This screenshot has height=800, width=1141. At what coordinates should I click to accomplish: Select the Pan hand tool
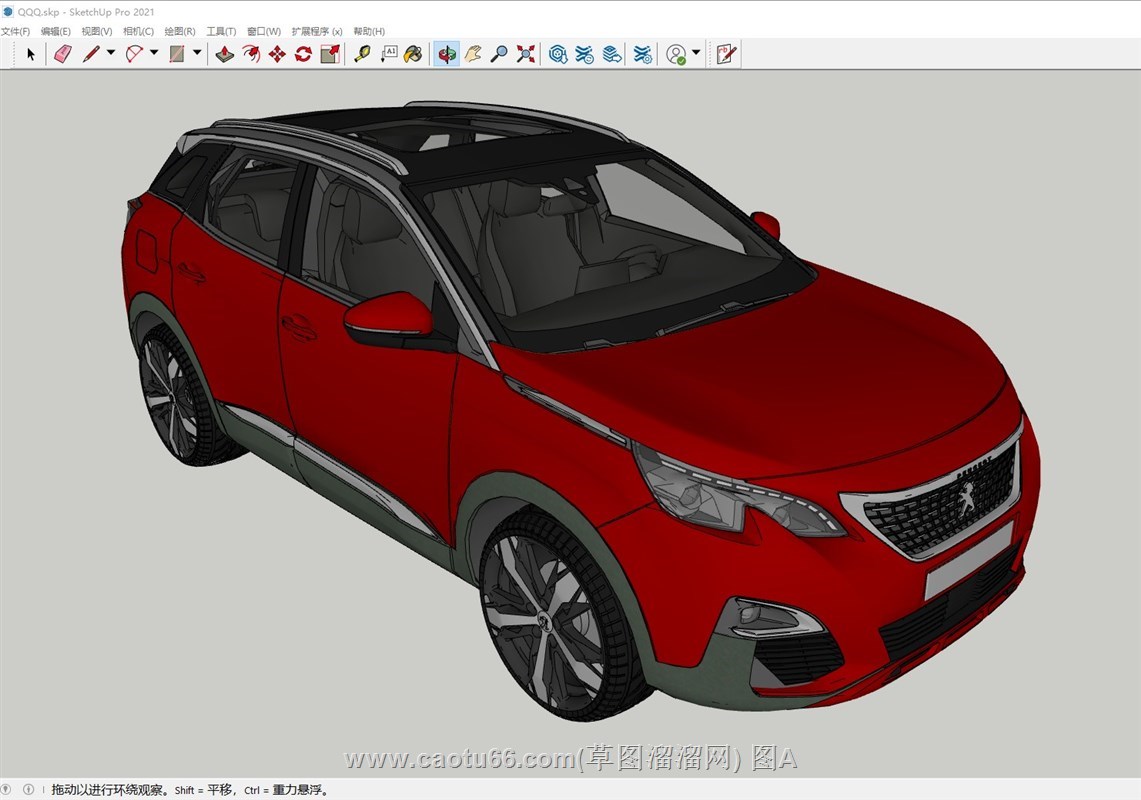473,54
